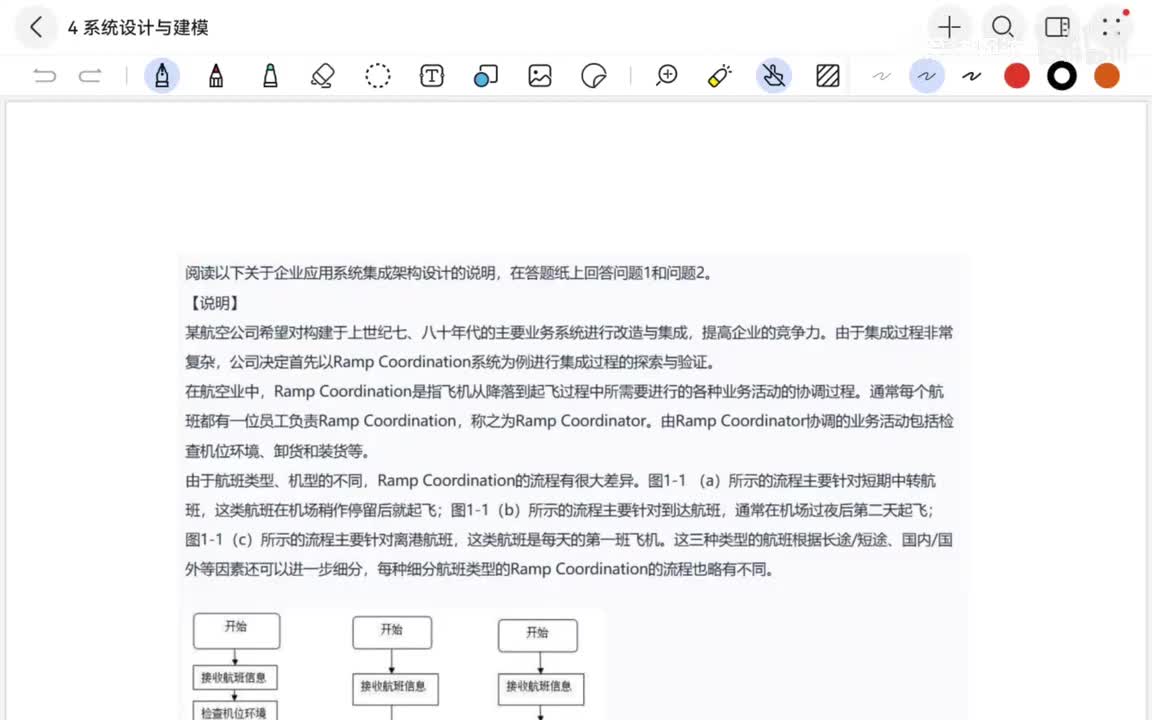Image resolution: width=1152 pixels, height=720 pixels.
Task: Choose the thickest stroke width
Action: (x=971, y=76)
